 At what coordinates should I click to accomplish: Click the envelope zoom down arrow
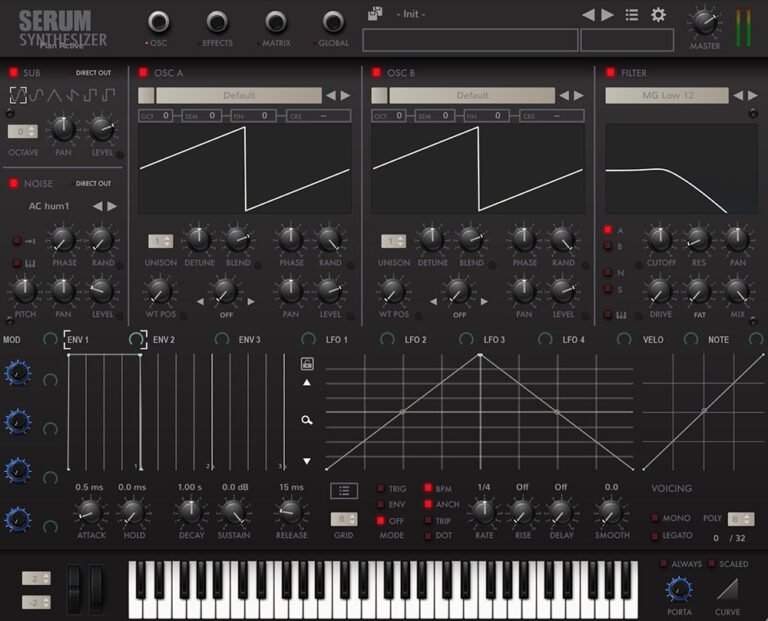point(307,461)
